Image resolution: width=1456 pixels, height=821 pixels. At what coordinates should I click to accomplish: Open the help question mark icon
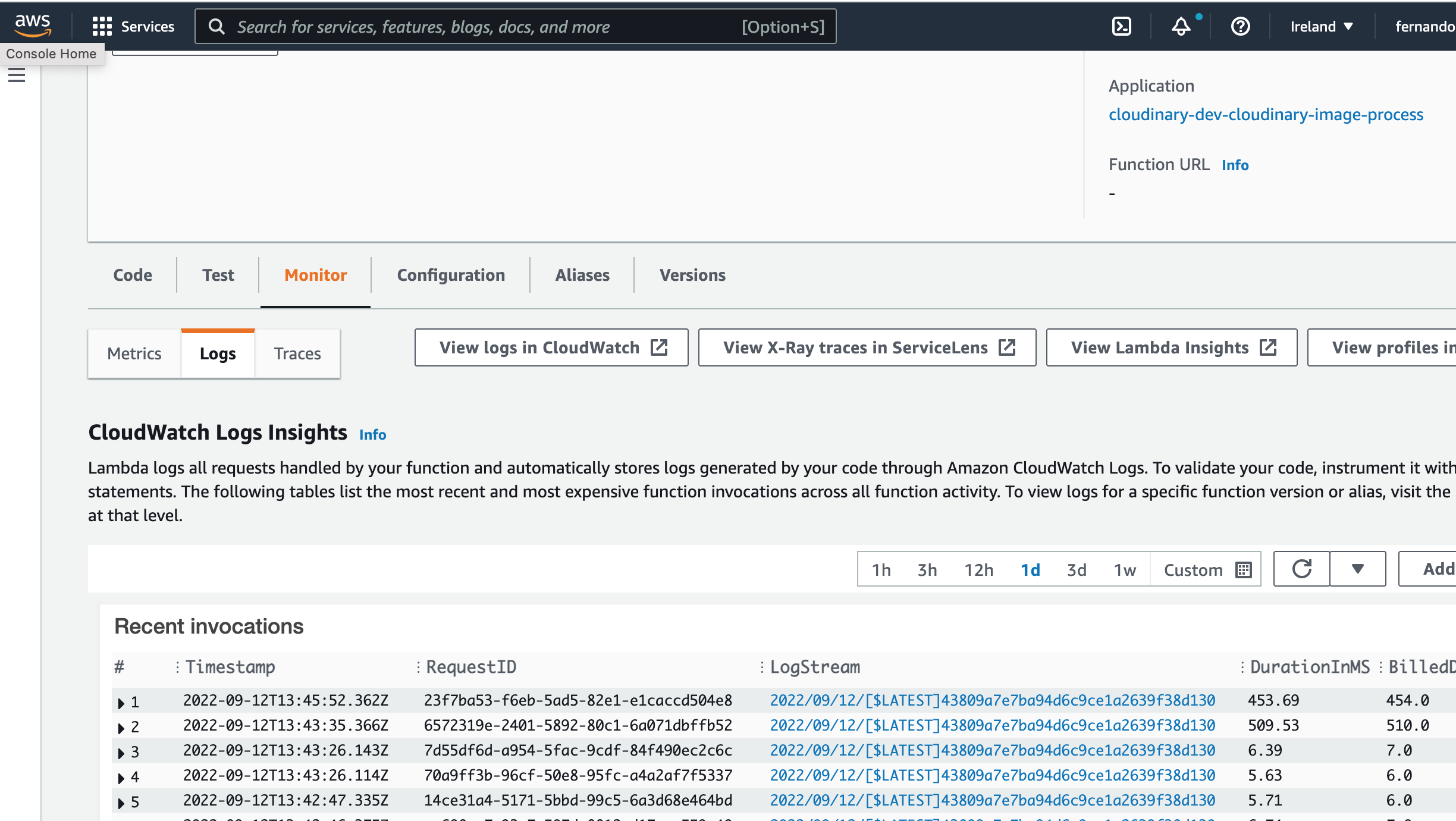coord(1240,26)
